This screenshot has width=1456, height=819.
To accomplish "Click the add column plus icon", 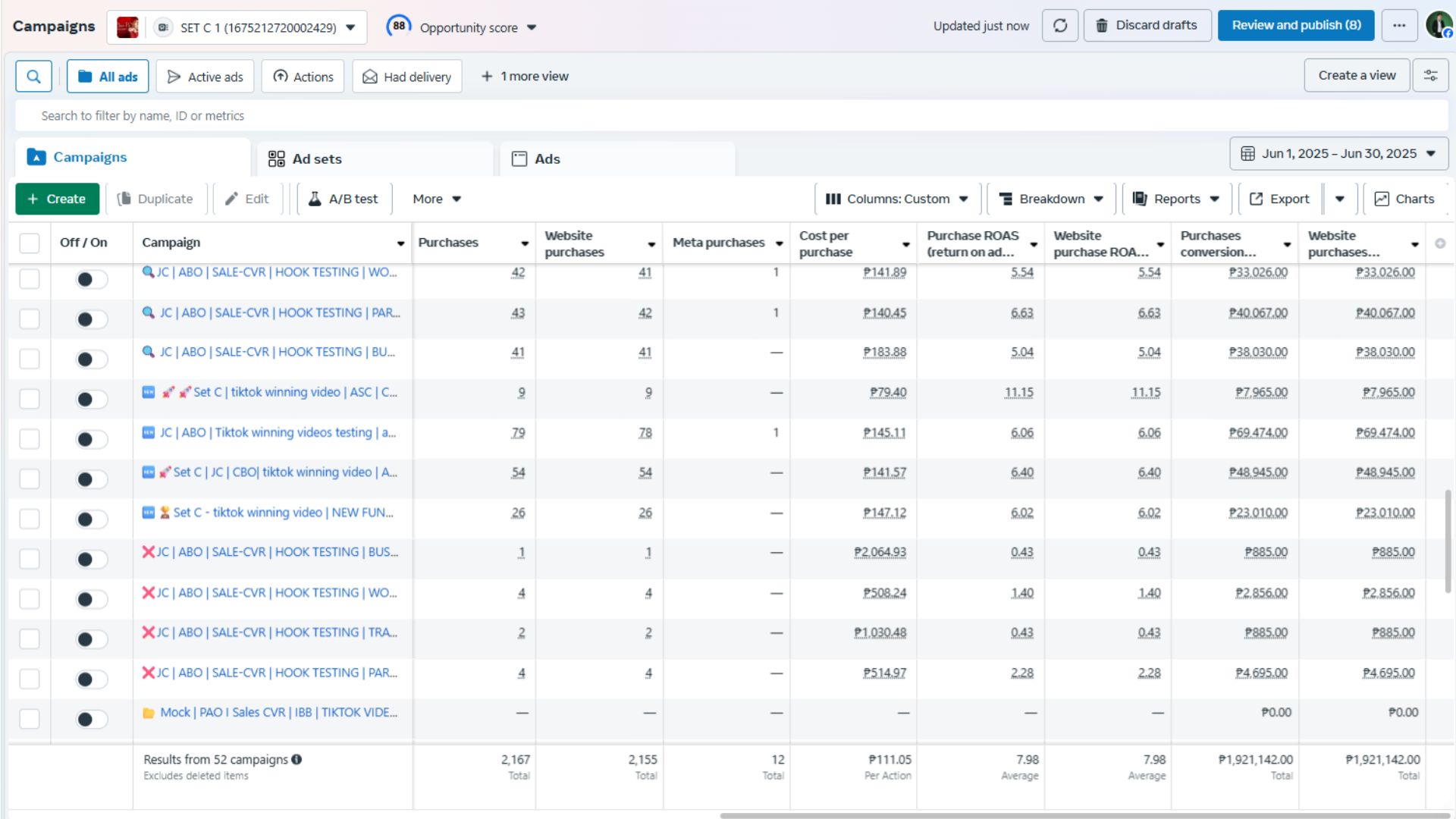I will (x=1440, y=243).
